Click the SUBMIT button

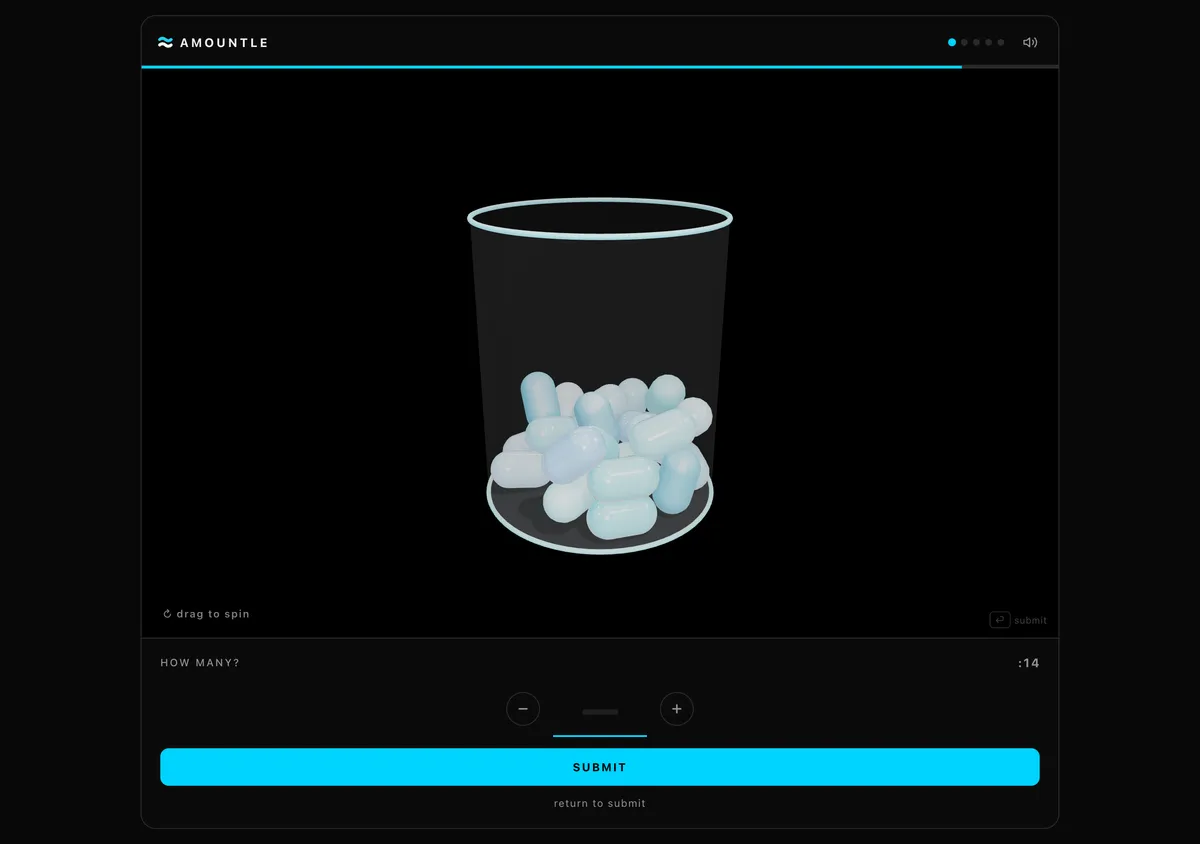point(600,767)
